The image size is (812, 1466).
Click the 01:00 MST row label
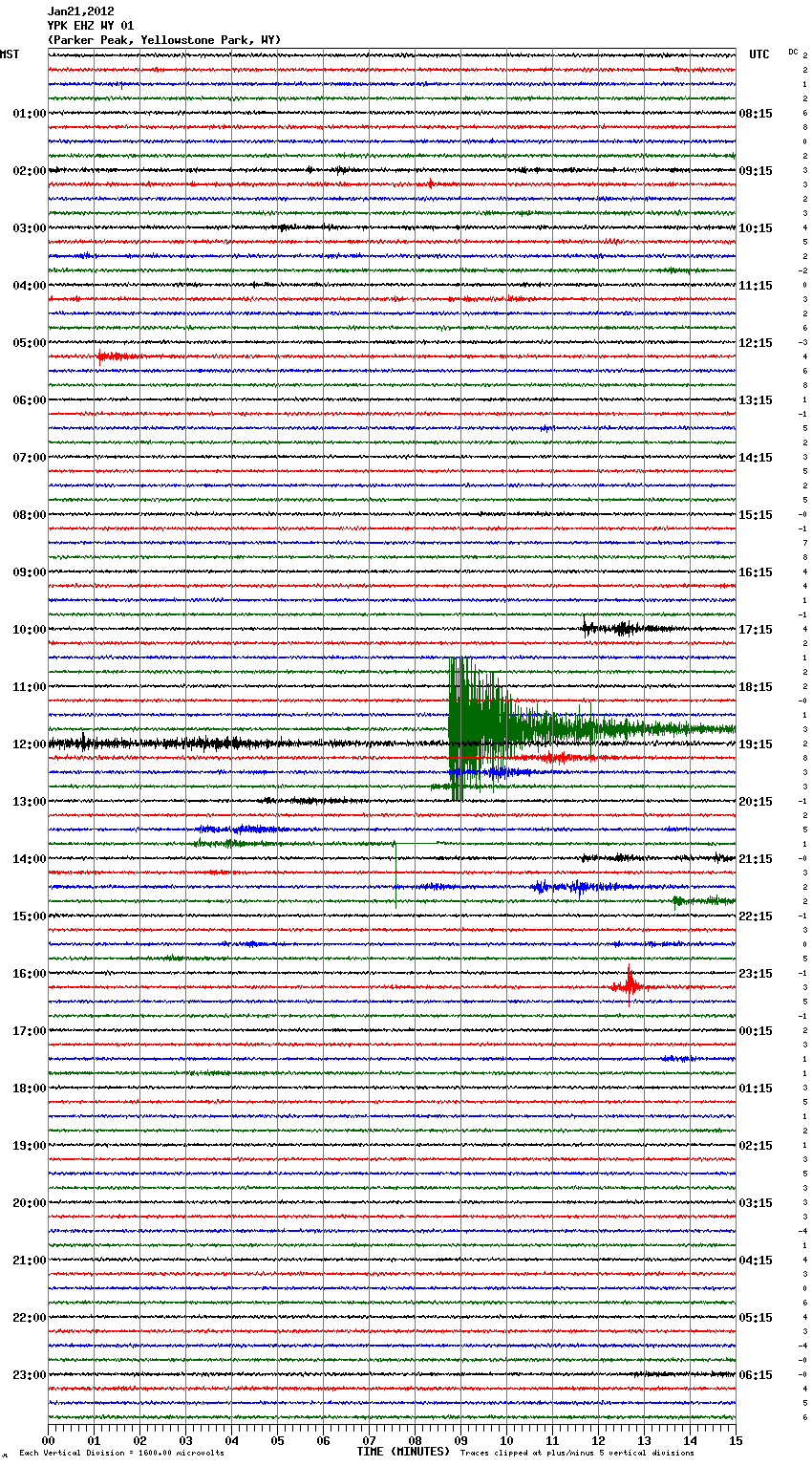coord(29,114)
